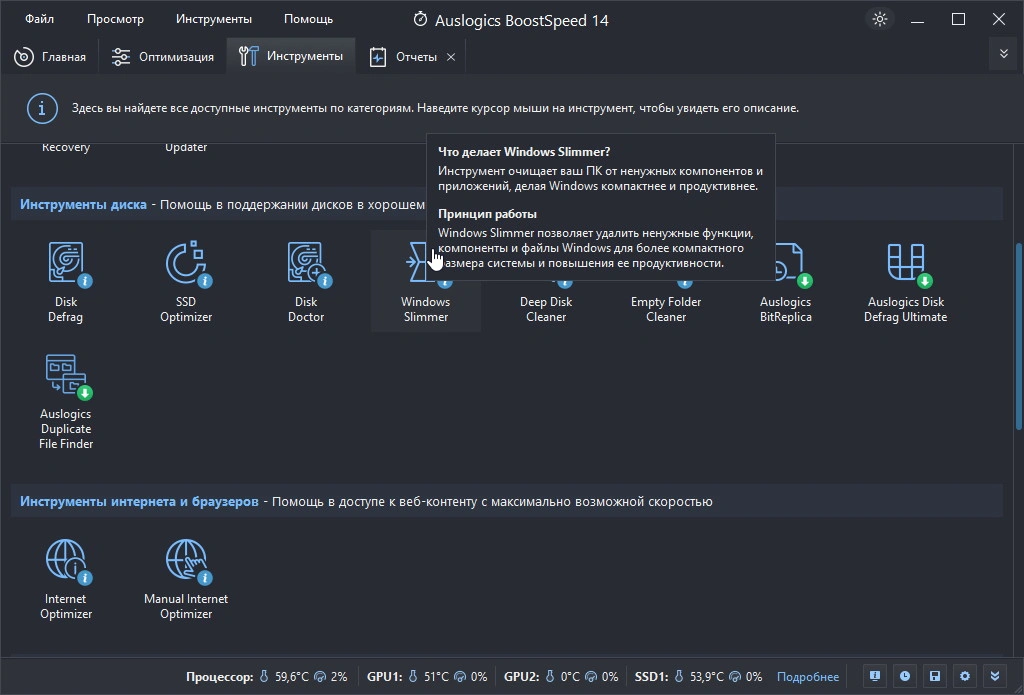
Task: Click the GPU2 temperature 0°C reading
Action: tap(569, 677)
